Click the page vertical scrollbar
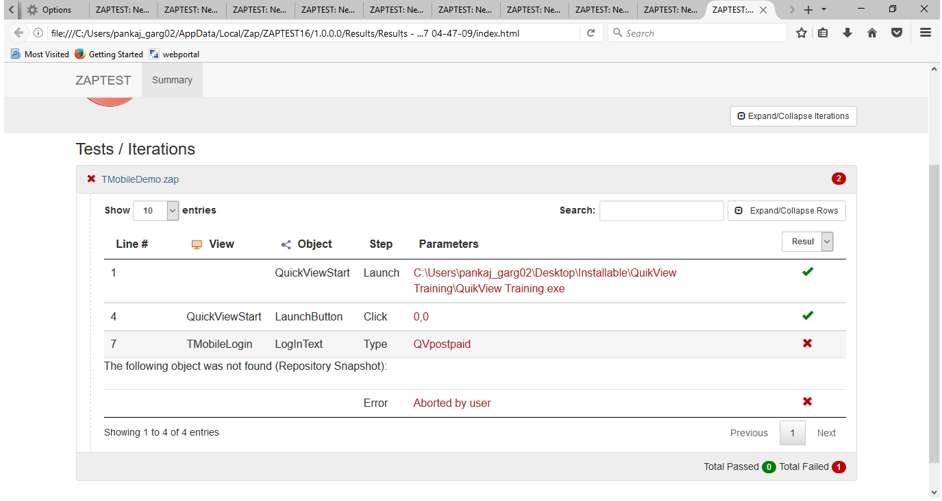Image resolution: width=942 pixels, height=501 pixels. coord(934,312)
